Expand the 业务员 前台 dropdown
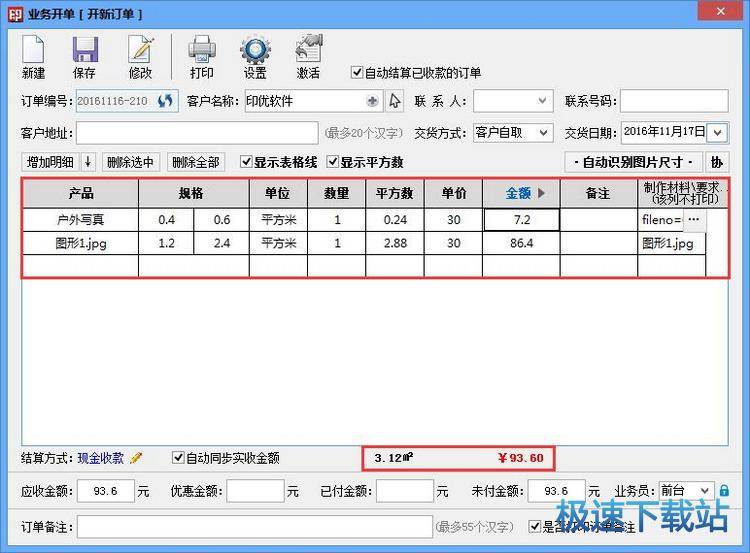Image resolution: width=750 pixels, height=553 pixels. (x=704, y=491)
